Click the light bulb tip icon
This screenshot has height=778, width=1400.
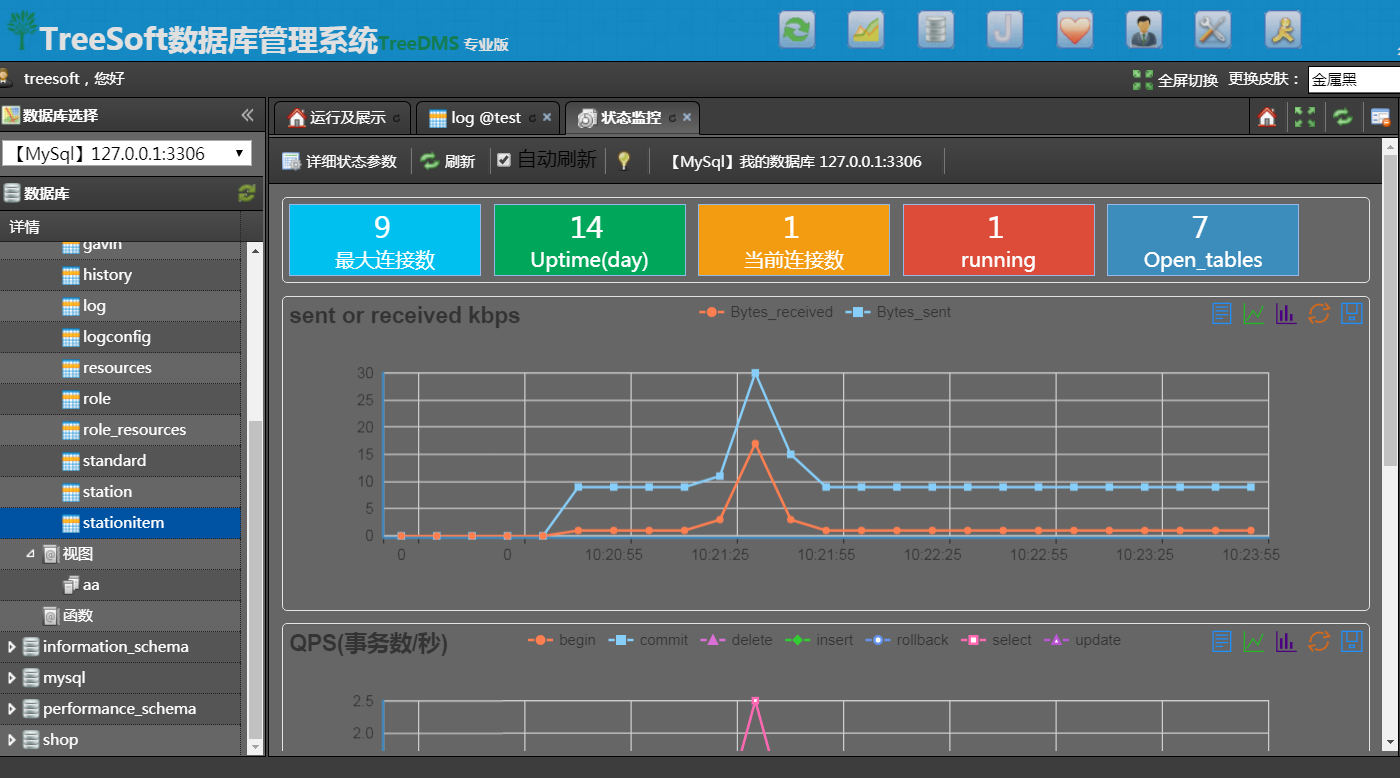624,161
